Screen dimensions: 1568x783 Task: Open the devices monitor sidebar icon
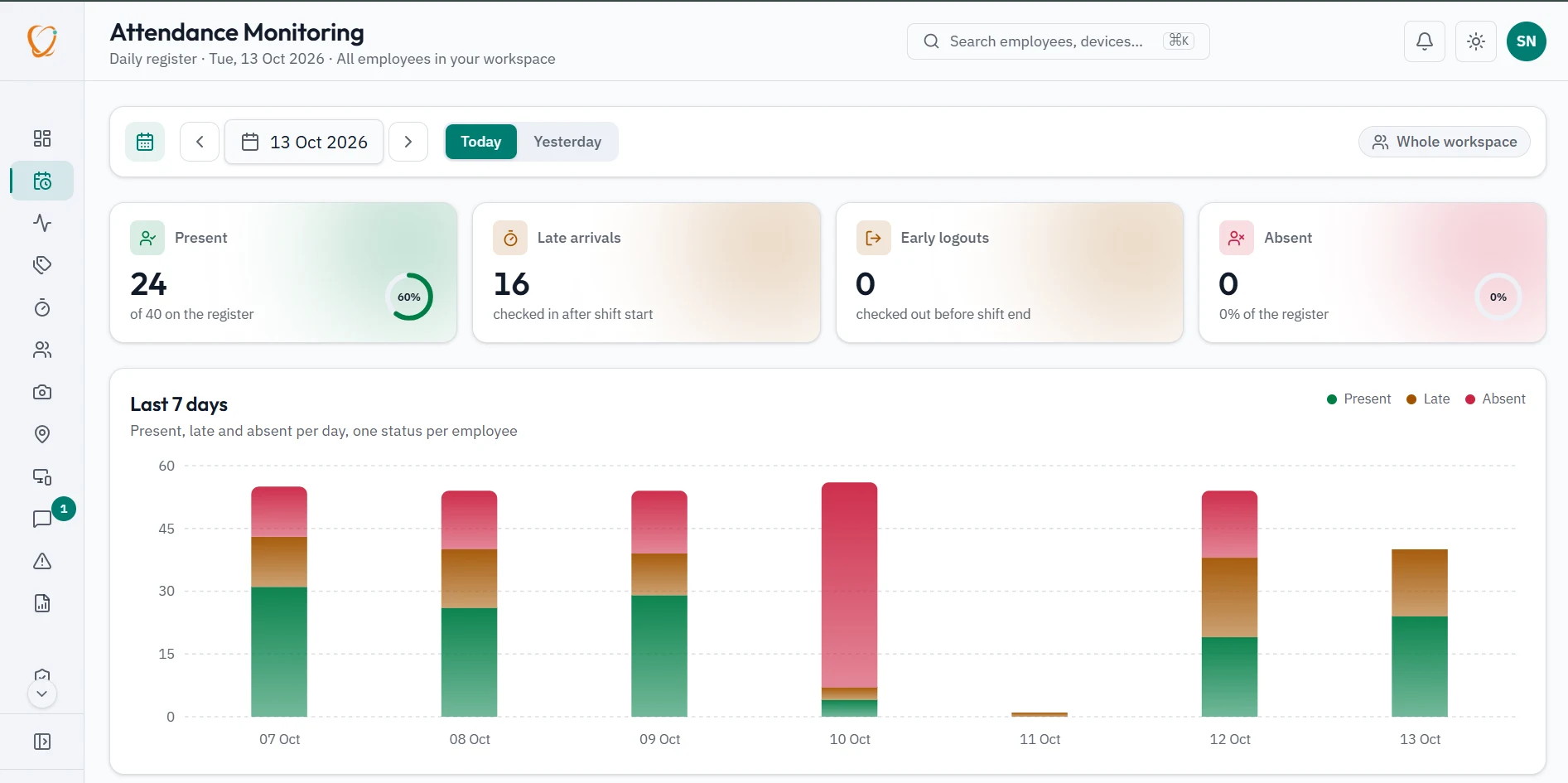coord(42,476)
